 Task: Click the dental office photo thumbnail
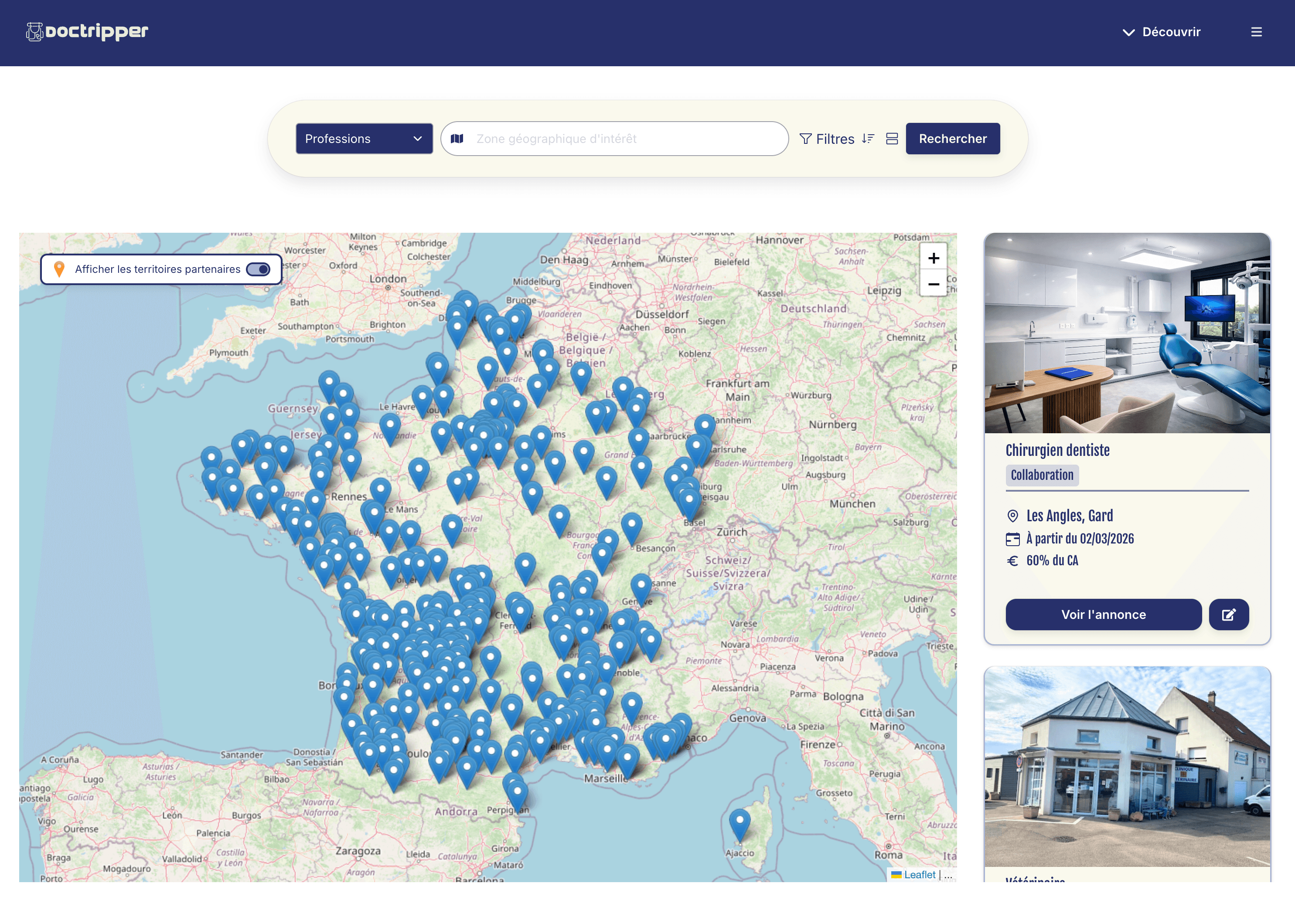pos(1127,333)
